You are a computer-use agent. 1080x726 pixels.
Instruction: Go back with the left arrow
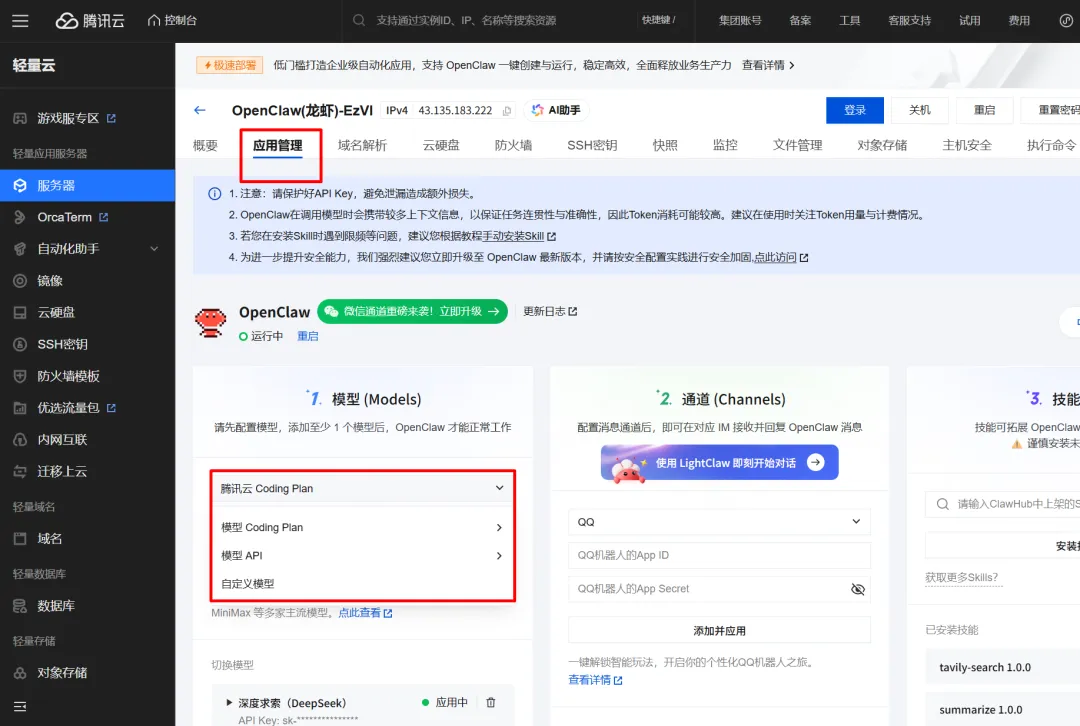click(200, 110)
